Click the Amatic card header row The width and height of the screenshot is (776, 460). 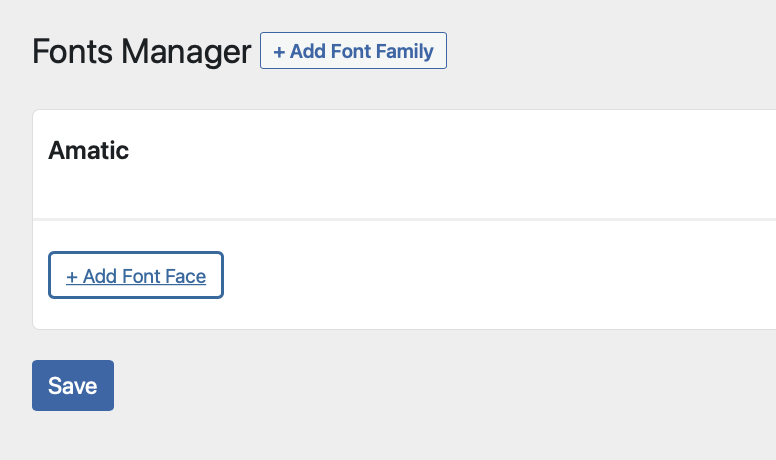(x=404, y=164)
